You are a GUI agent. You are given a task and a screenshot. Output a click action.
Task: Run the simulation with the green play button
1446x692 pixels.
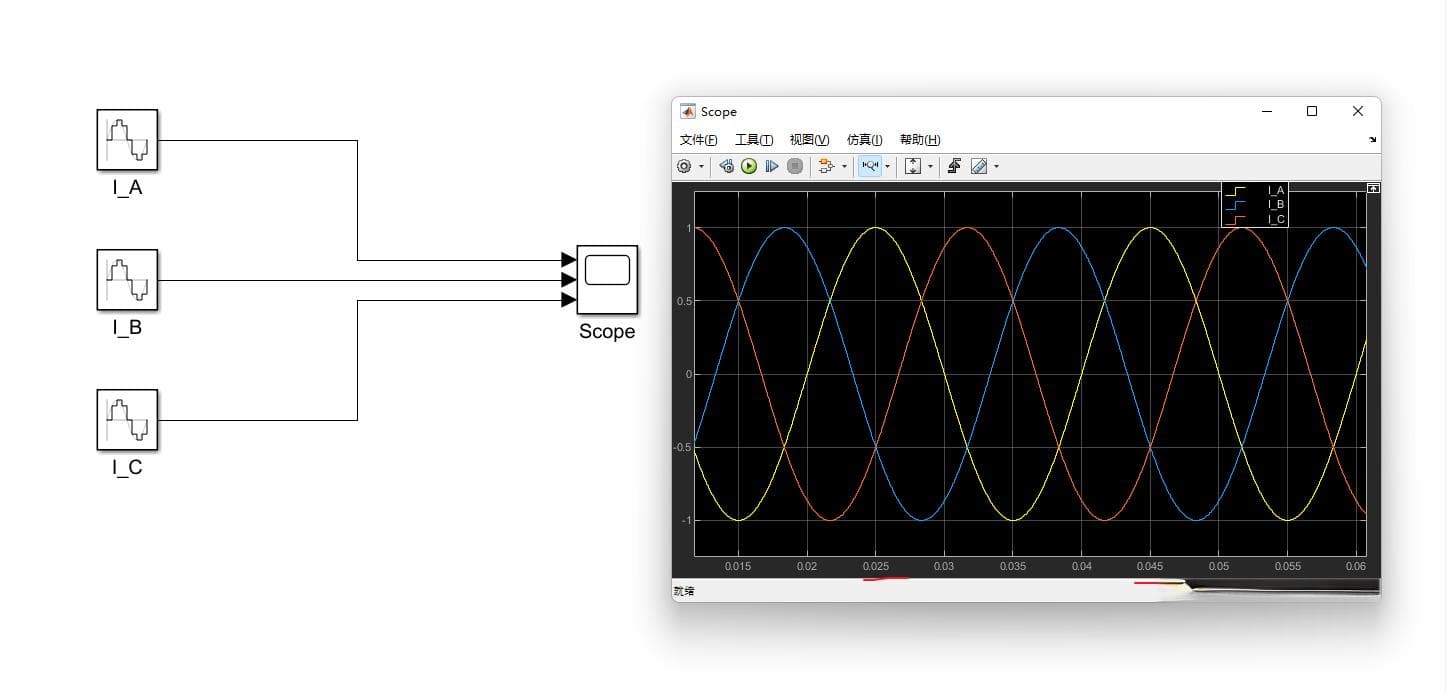click(749, 166)
